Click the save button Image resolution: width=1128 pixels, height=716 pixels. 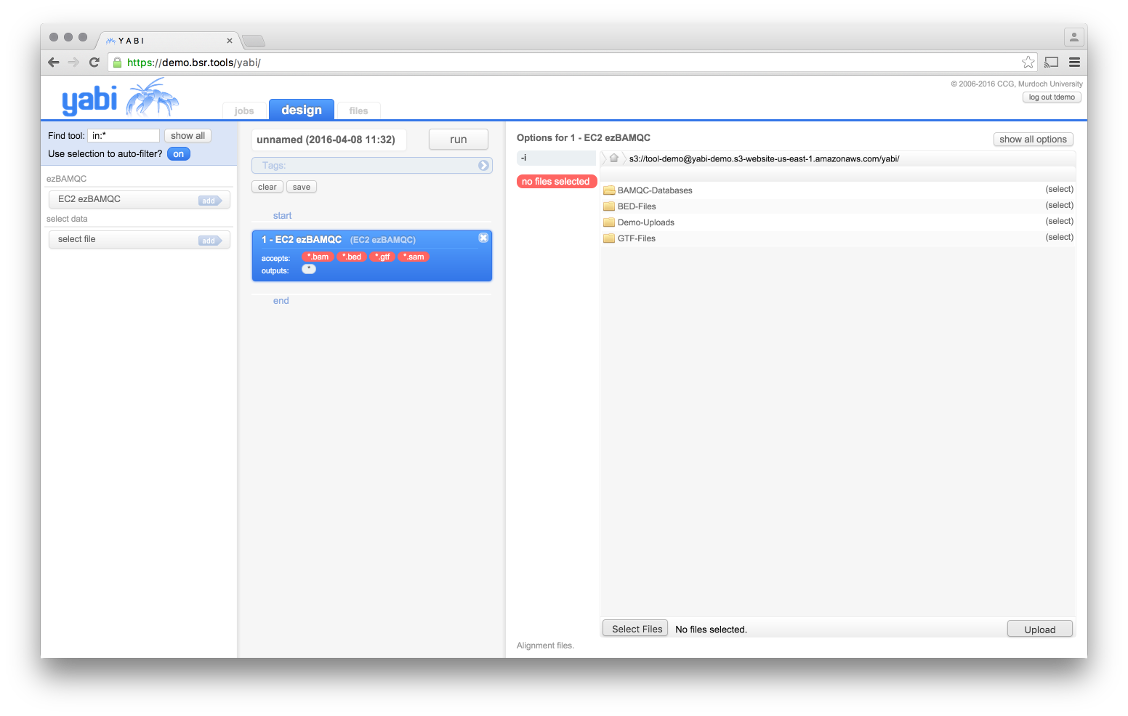pyautogui.click(x=301, y=187)
